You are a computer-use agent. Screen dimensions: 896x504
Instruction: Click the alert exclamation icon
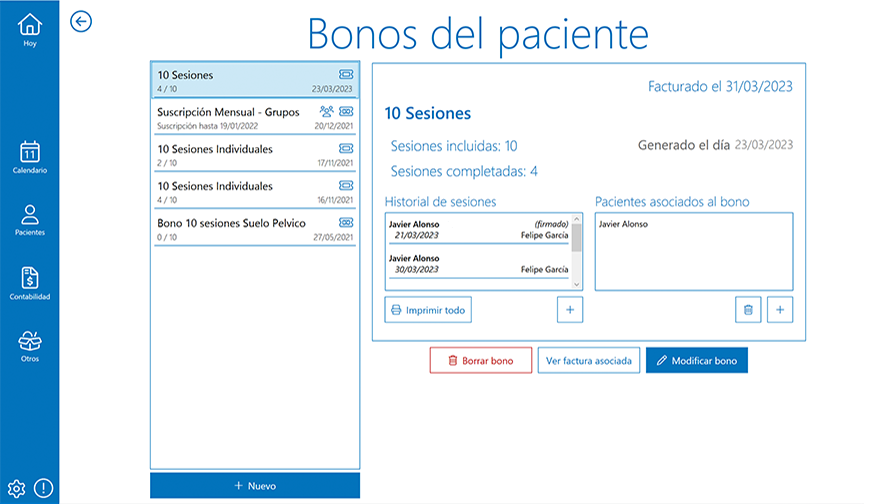pos(43,489)
